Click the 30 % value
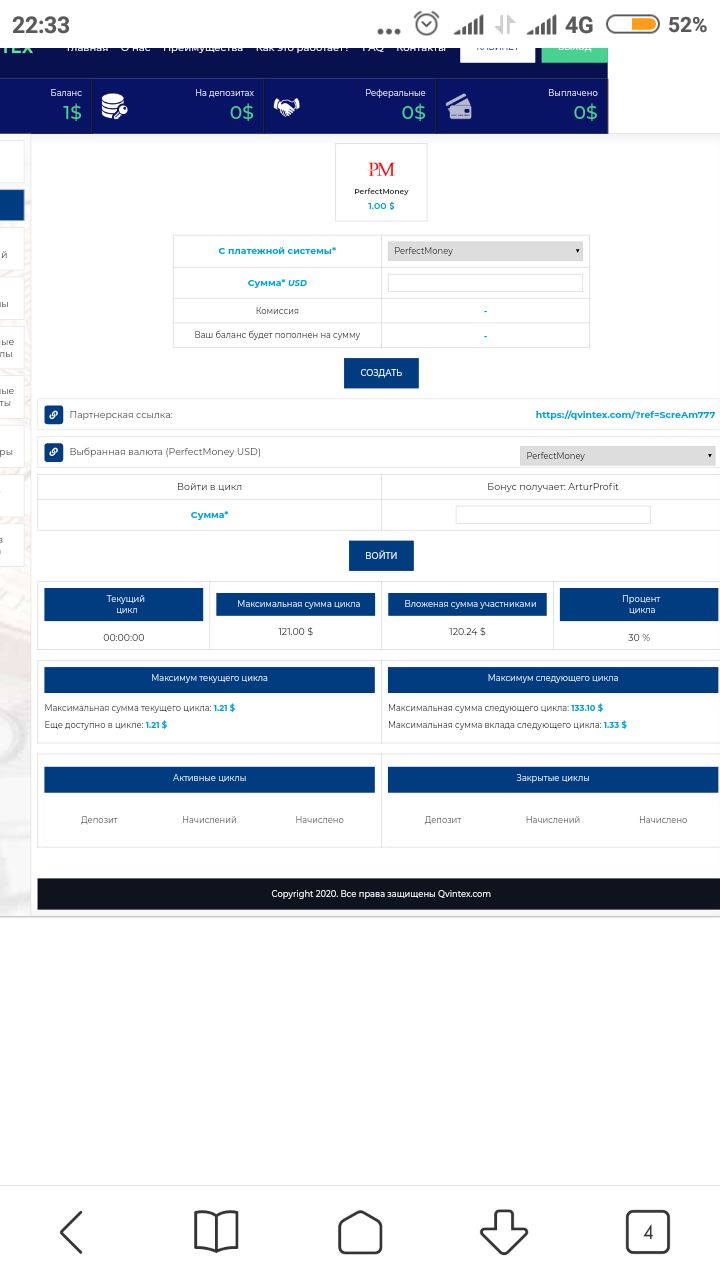Screen dimensions: 720x1280 click(639, 638)
